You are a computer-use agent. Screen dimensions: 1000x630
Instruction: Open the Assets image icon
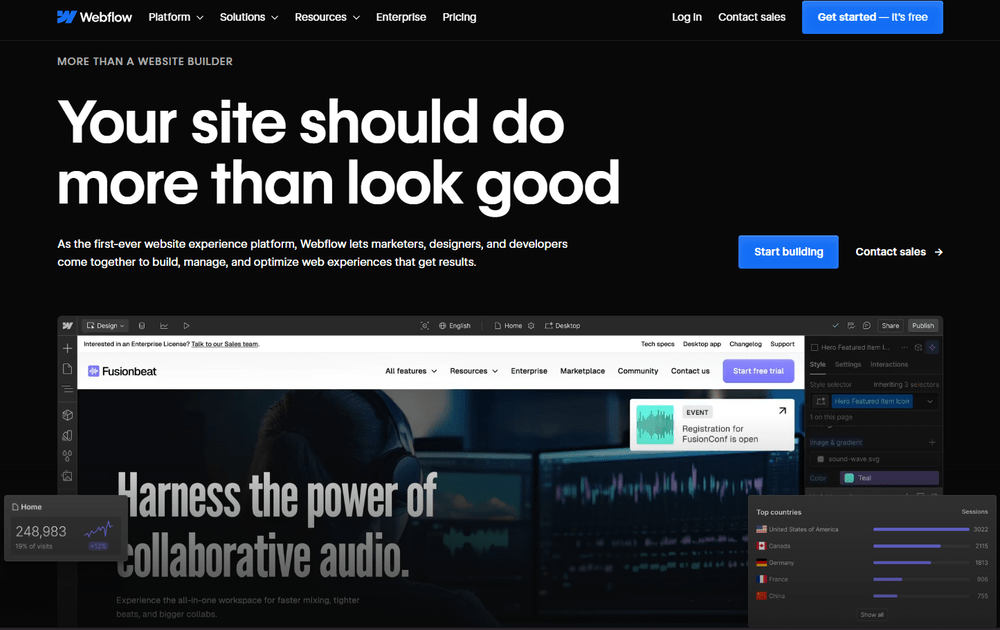point(67,476)
